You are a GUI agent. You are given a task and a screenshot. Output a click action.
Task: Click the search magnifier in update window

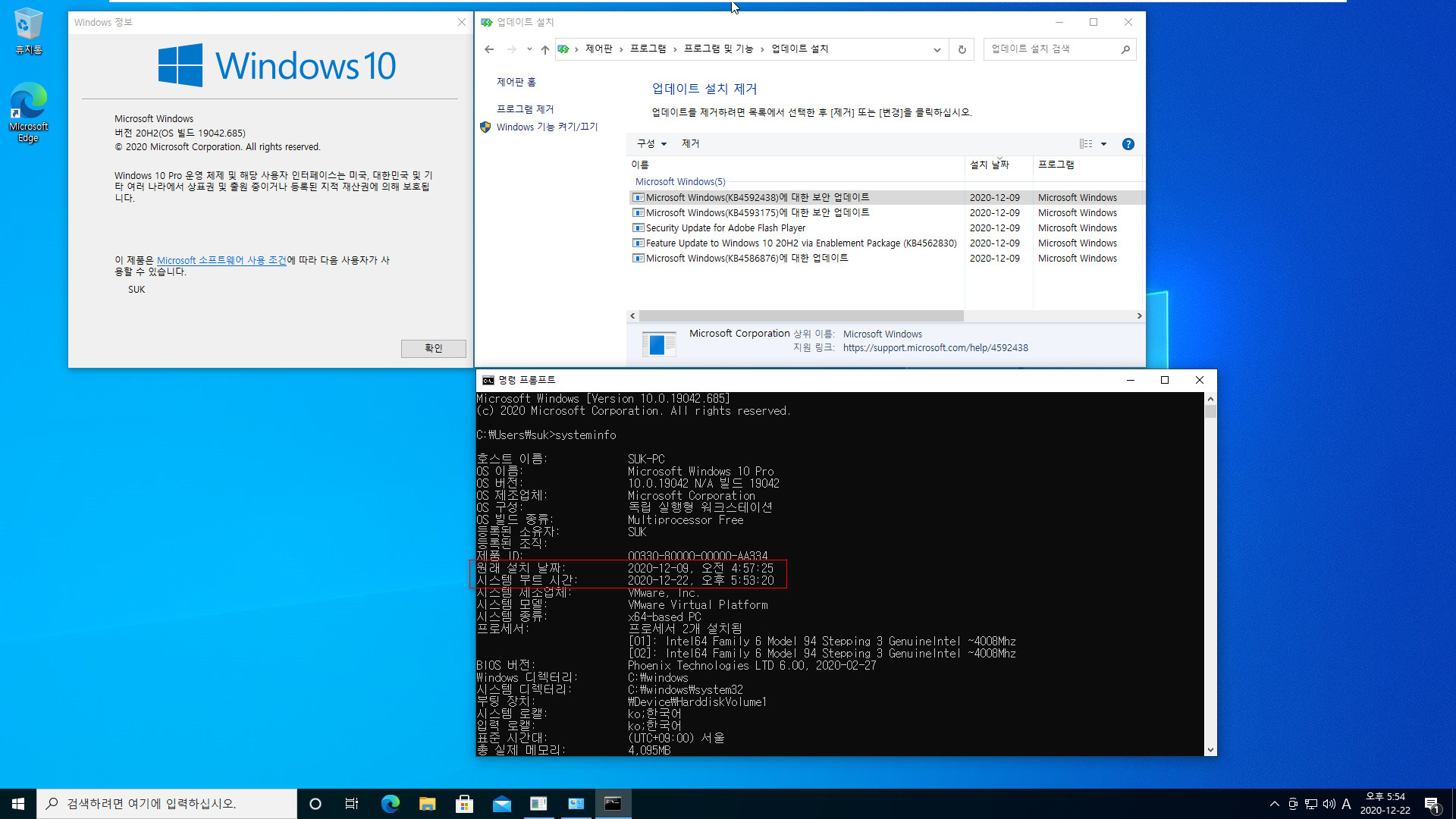click(1125, 49)
